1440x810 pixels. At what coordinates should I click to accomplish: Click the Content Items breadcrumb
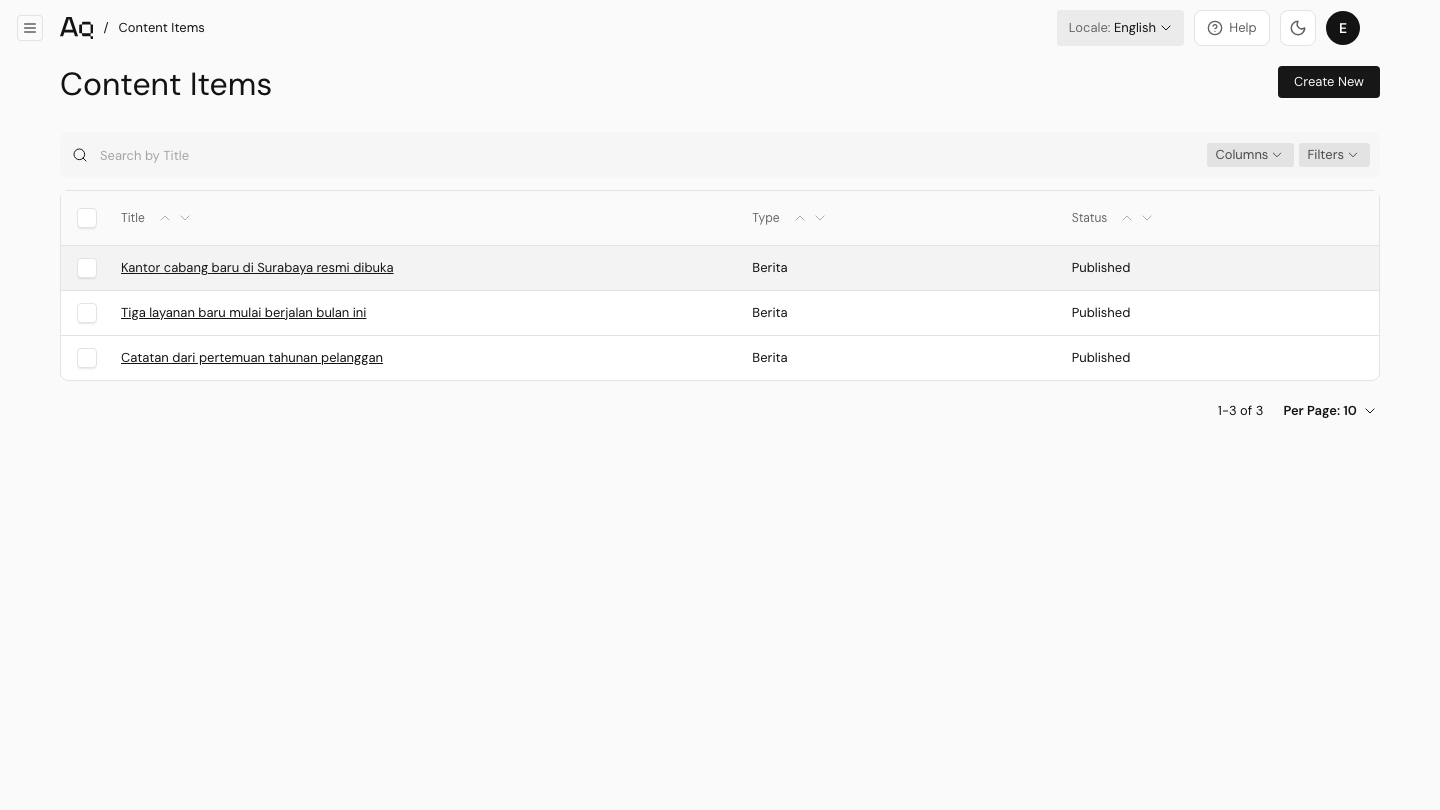[x=161, y=28]
